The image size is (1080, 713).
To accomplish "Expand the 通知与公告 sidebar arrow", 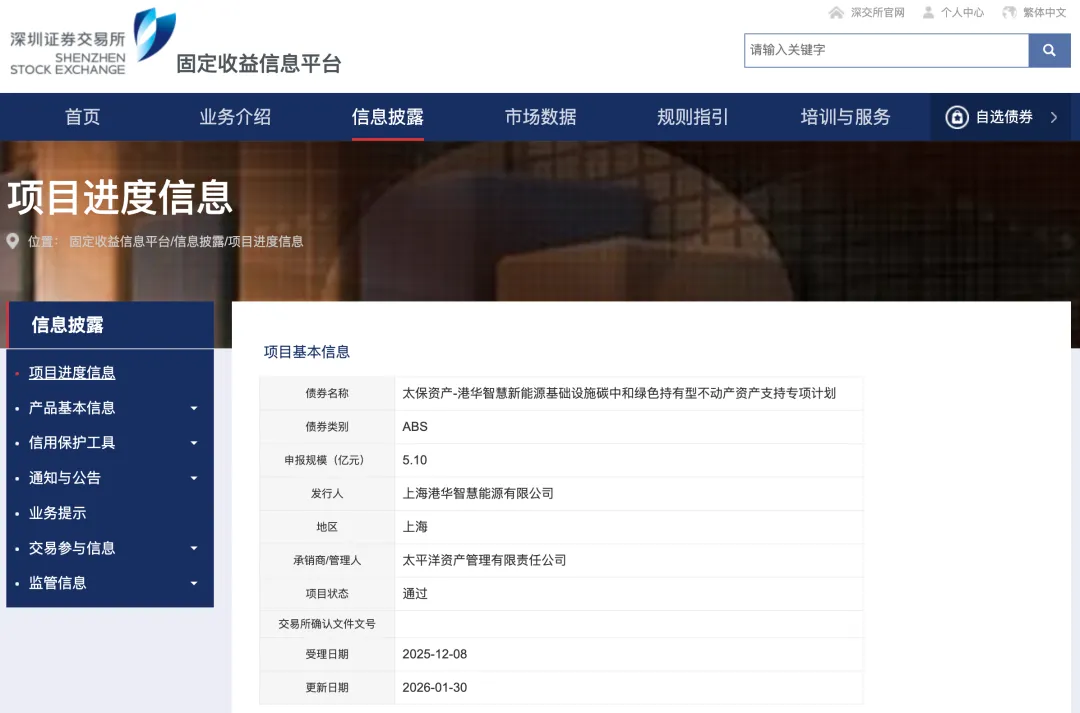I will coord(194,478).
